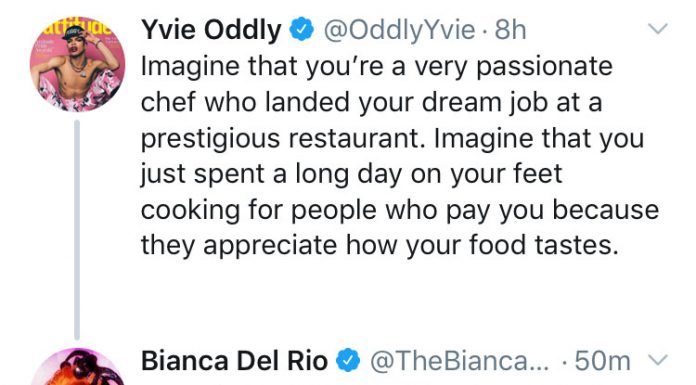Click the verified badge beside Yvie Oddly
This screenshot has width=696, height=385.
point(302,29)
